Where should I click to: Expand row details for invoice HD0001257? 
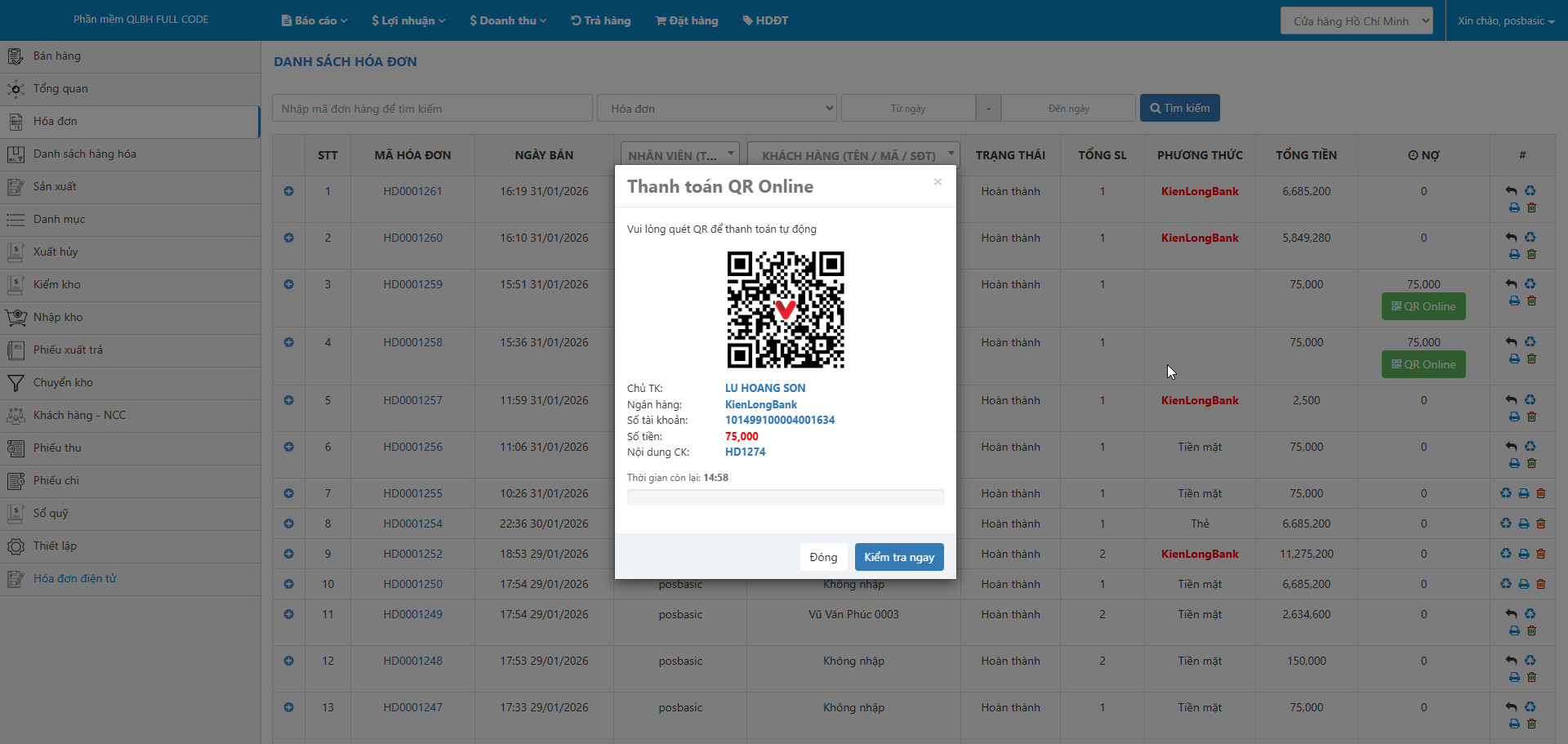point(287,400)
